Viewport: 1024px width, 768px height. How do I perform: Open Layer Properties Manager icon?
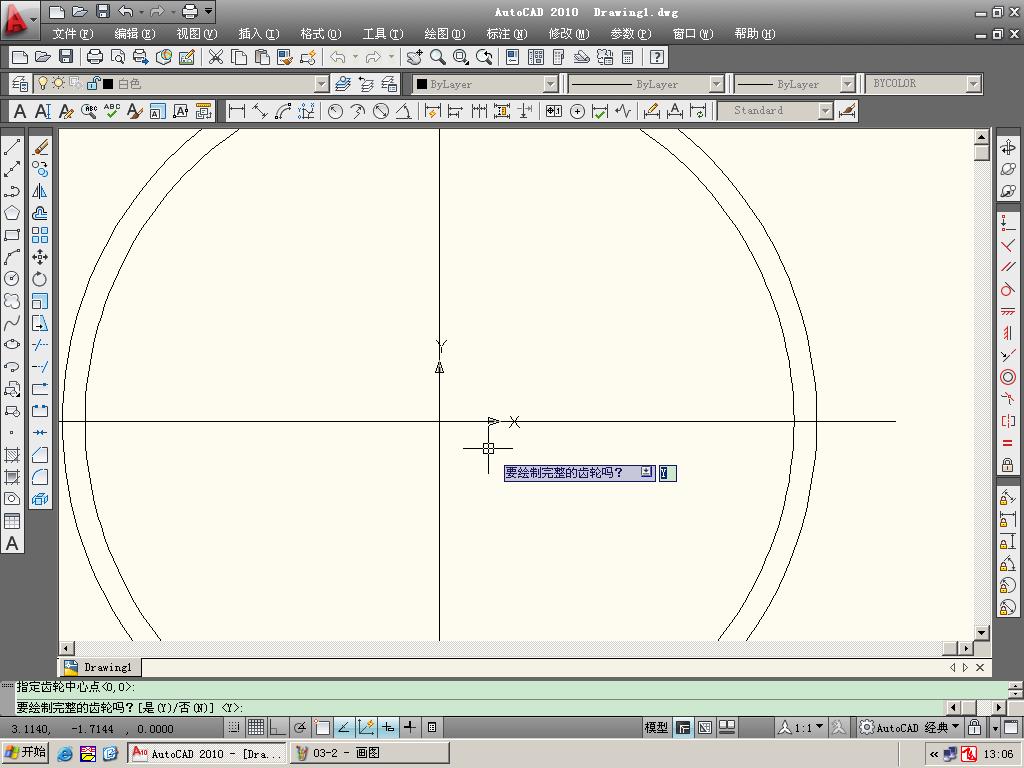point(20,84)
